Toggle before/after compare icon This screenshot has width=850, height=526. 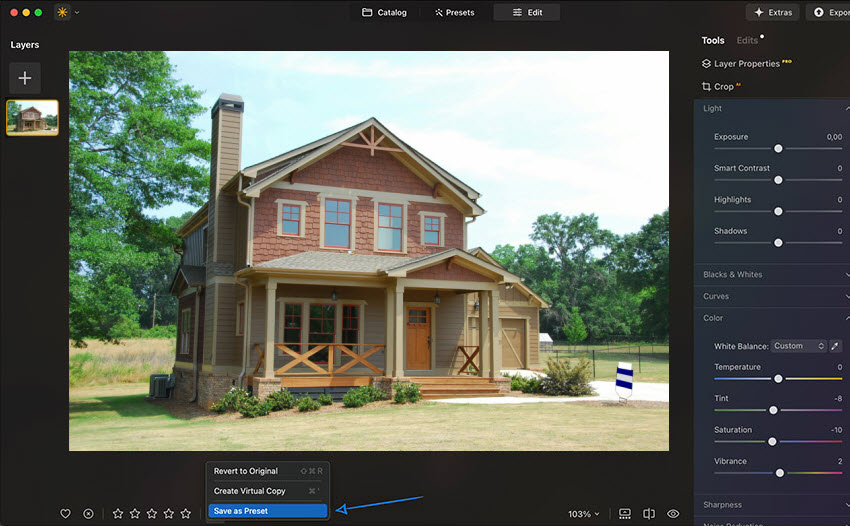pos(649,514)
